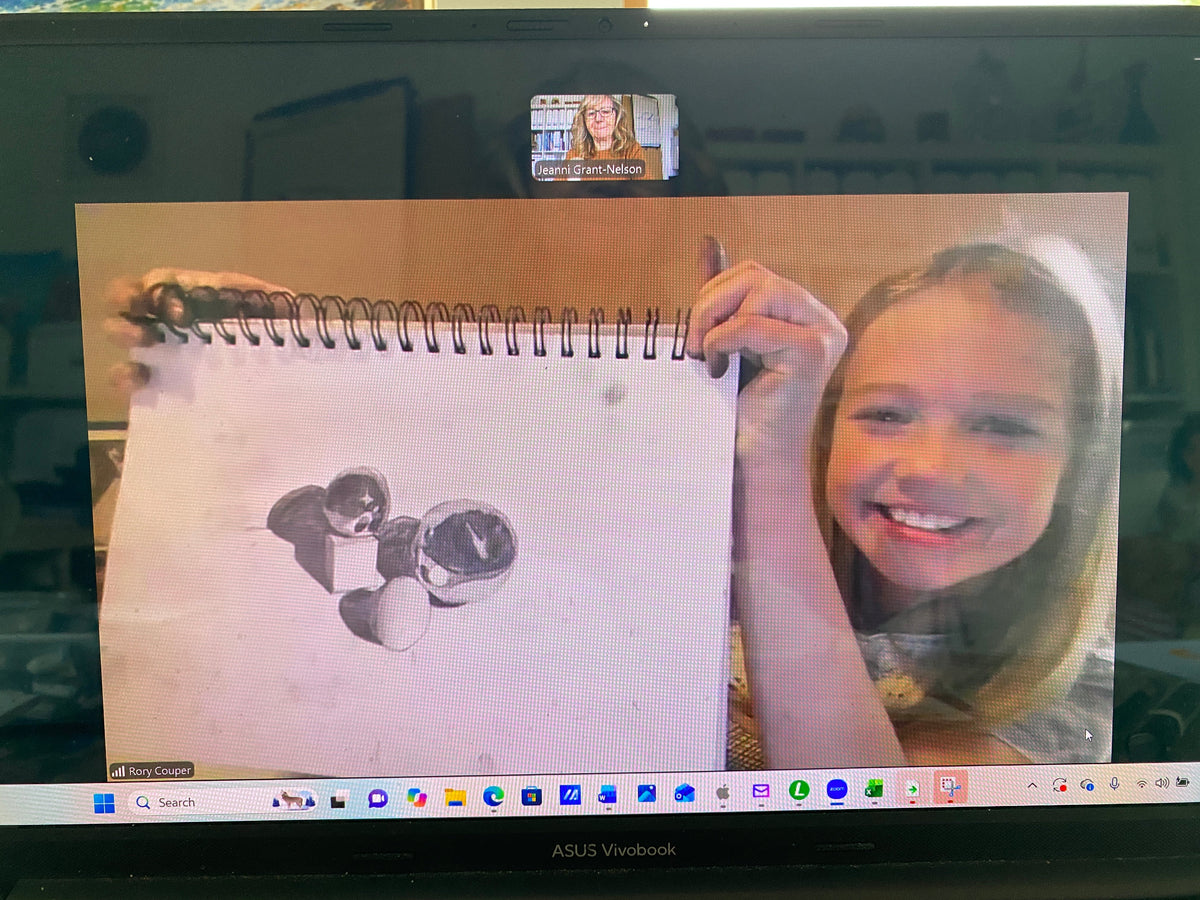Click the microphone tray icon

tap(1114, 784)
